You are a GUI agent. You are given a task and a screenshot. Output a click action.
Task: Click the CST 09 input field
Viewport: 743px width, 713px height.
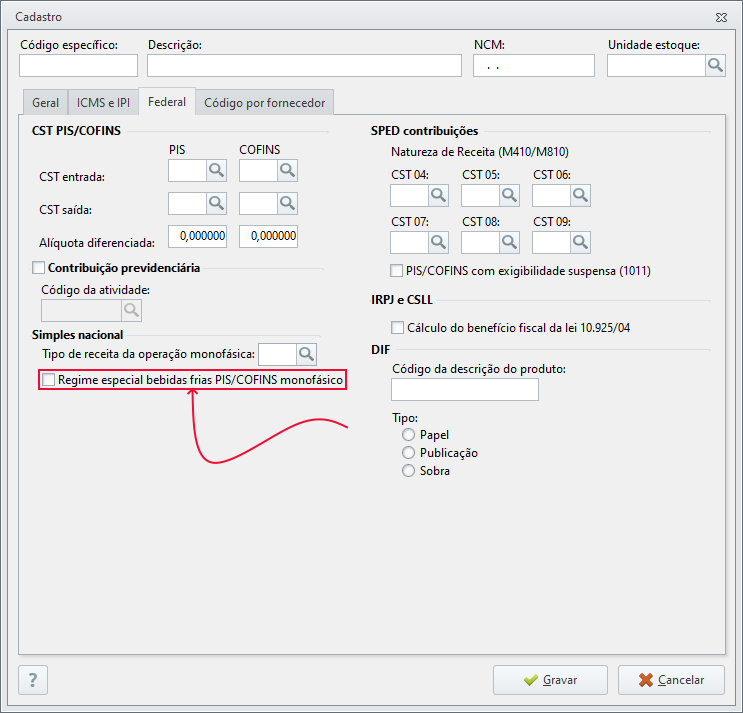[552, 243]
